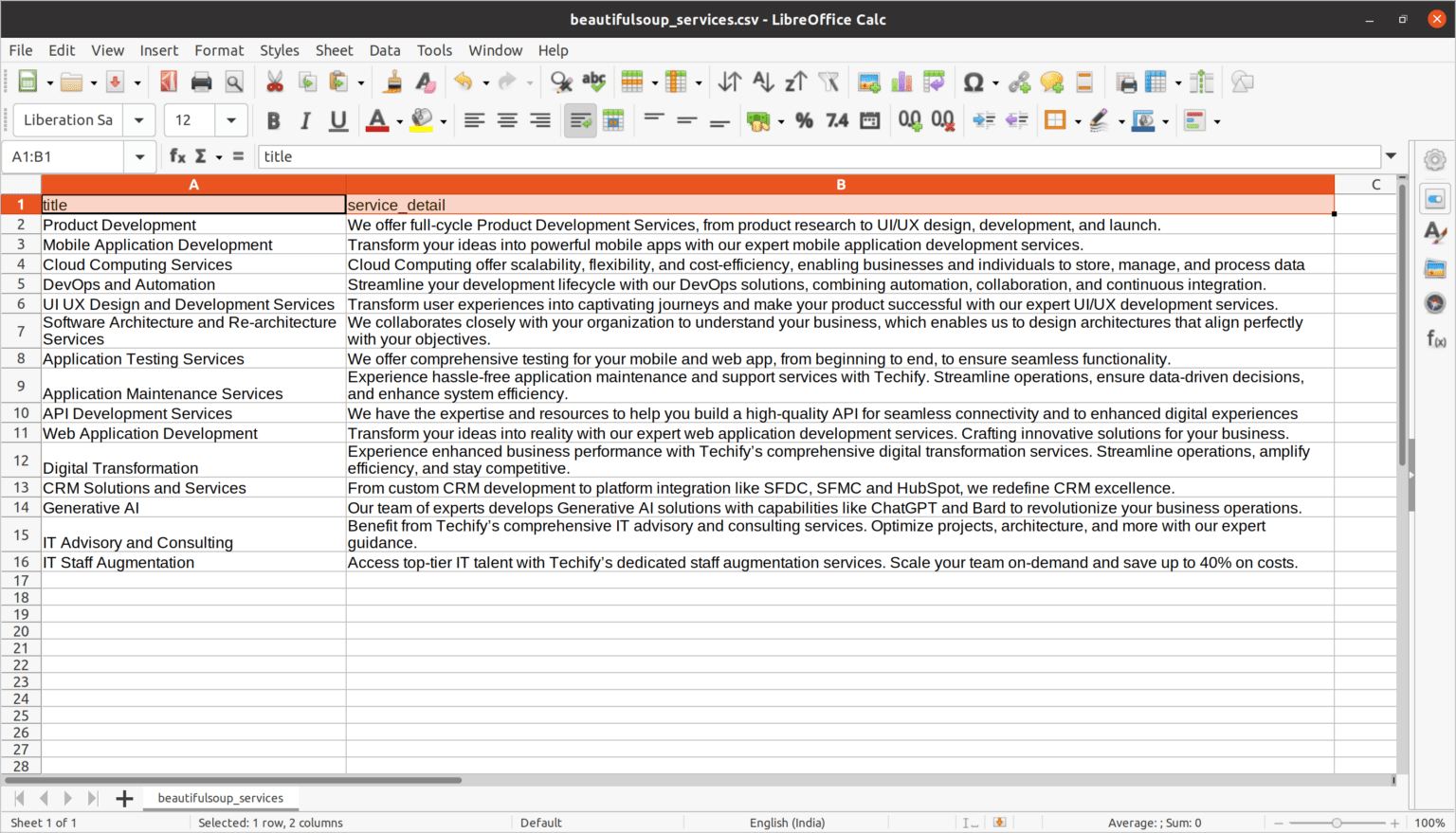Open the Insert Chart tool

pos(901,82)
